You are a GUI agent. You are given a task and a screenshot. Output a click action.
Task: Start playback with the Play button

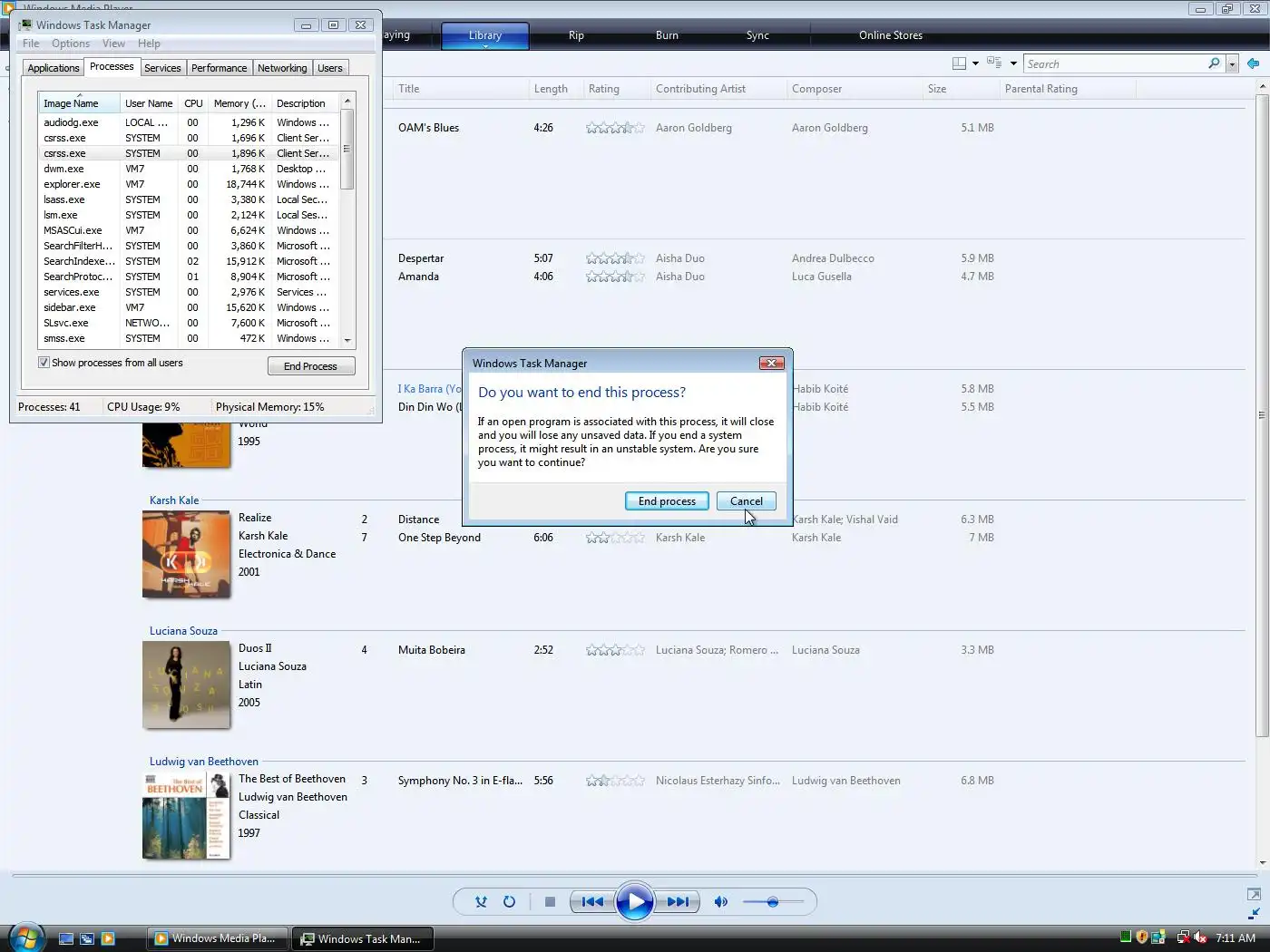(x=634, y=902)
